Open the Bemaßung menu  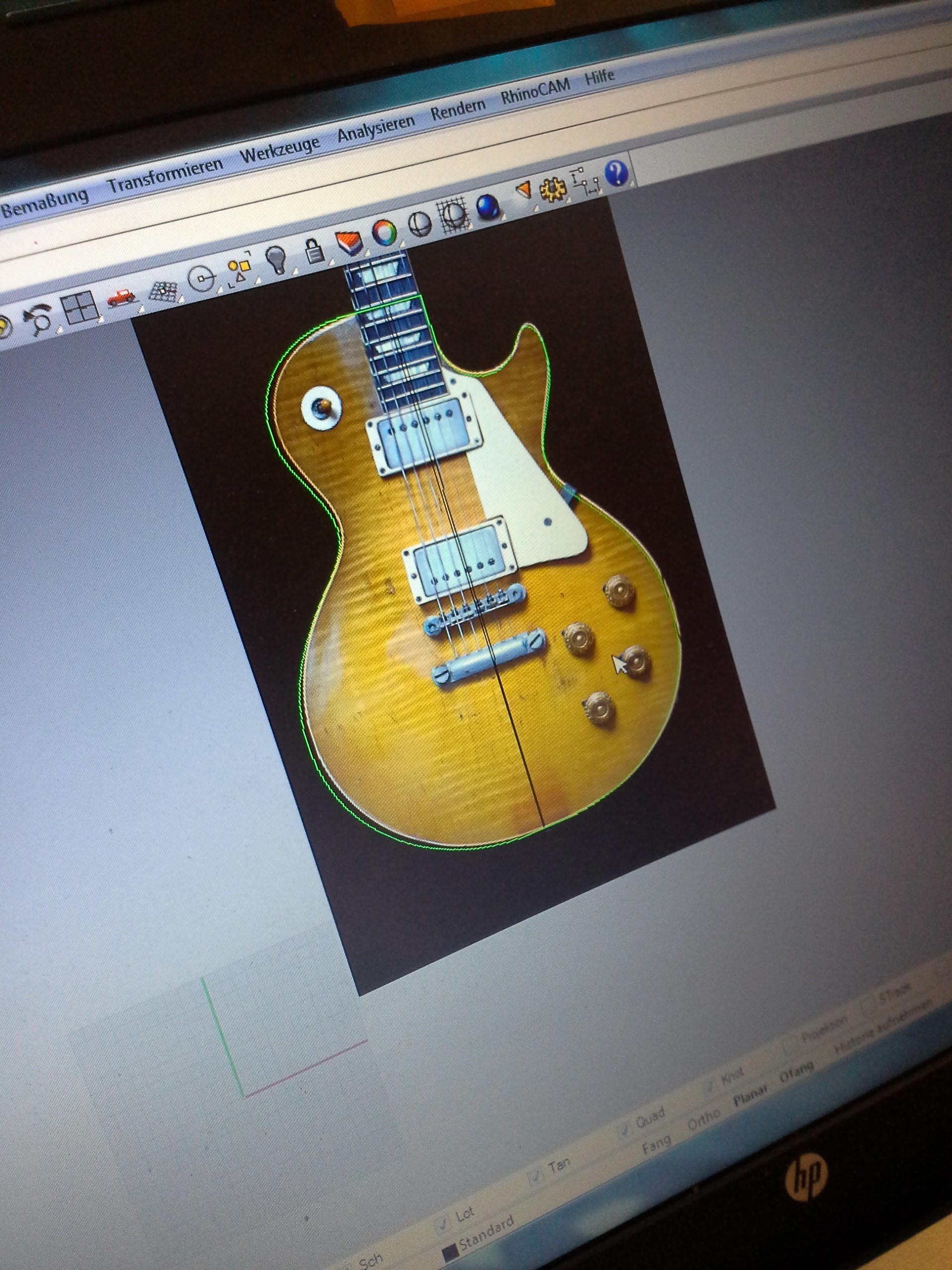(x=45, y=204)
